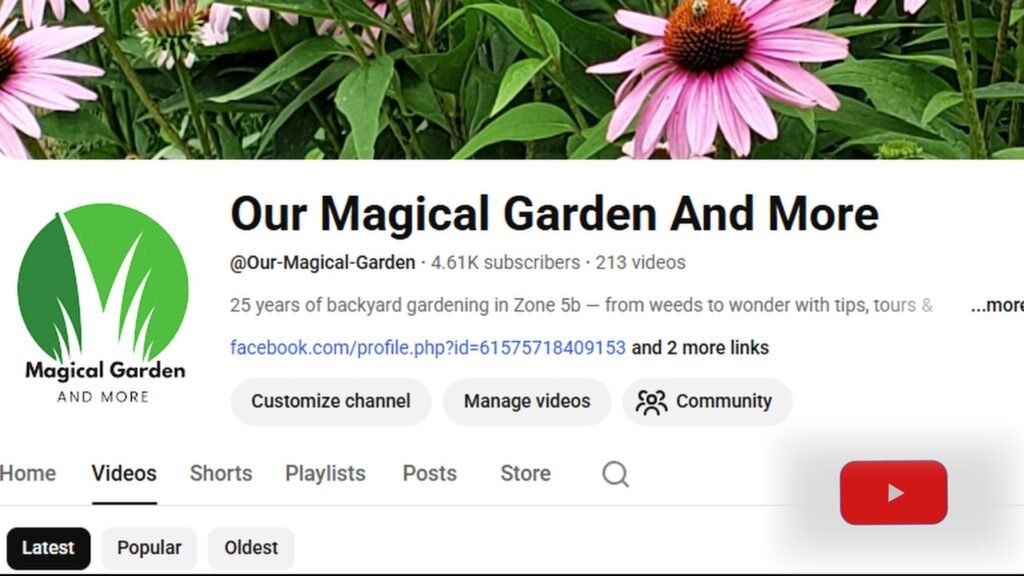Click the coneflower channel banner image
The height and width of the screenshot is (576, 1024).
click(x=512, y=80)
